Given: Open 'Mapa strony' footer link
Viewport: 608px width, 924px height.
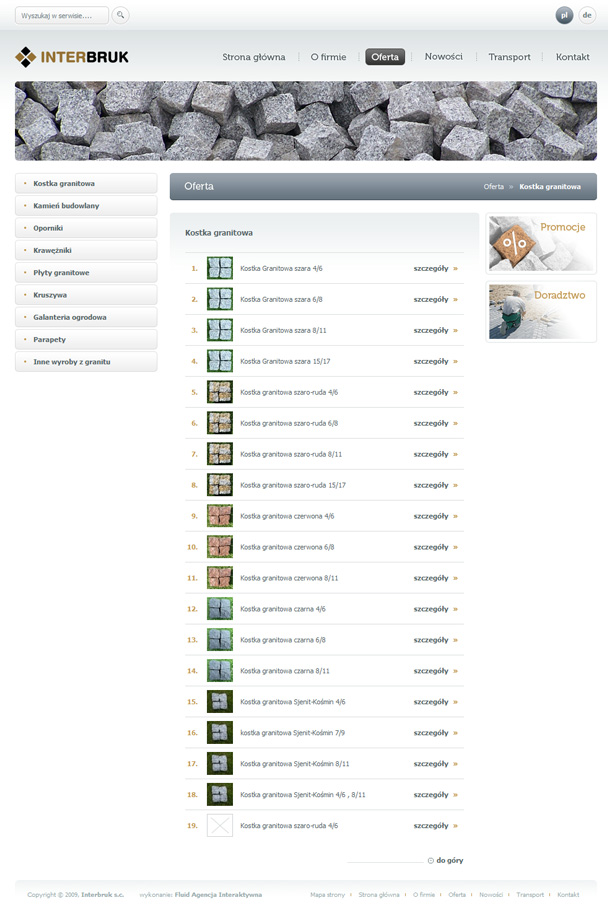Looking at the screenshot, I should coord(327,894).
